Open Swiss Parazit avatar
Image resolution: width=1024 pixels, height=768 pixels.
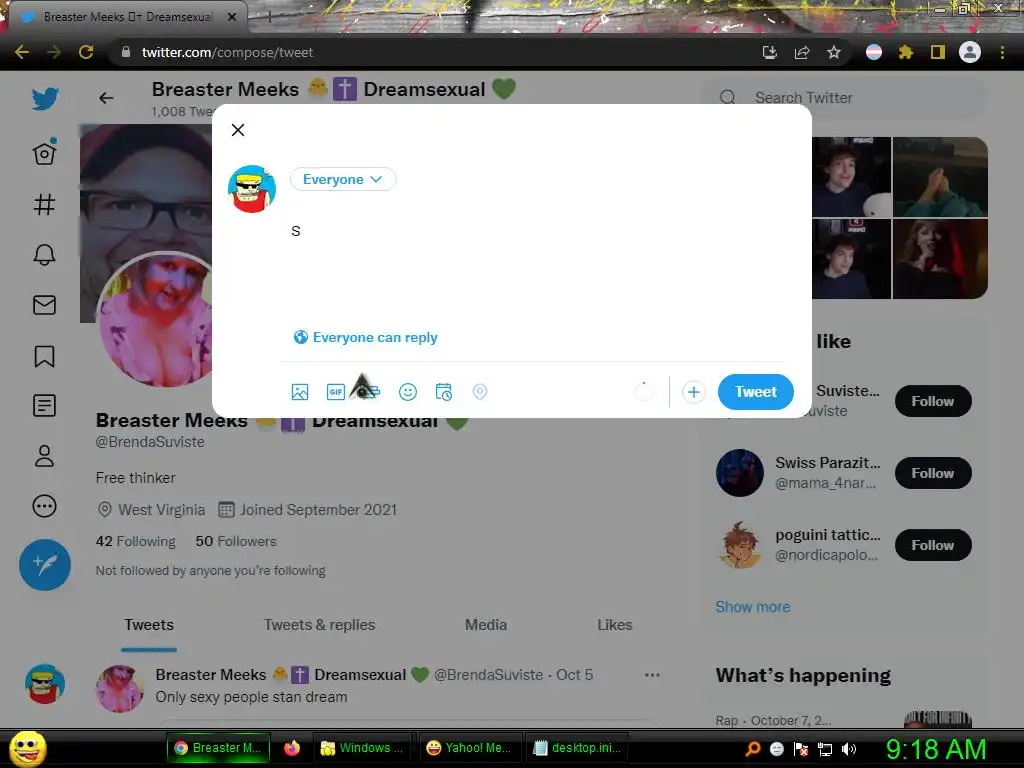740,473
